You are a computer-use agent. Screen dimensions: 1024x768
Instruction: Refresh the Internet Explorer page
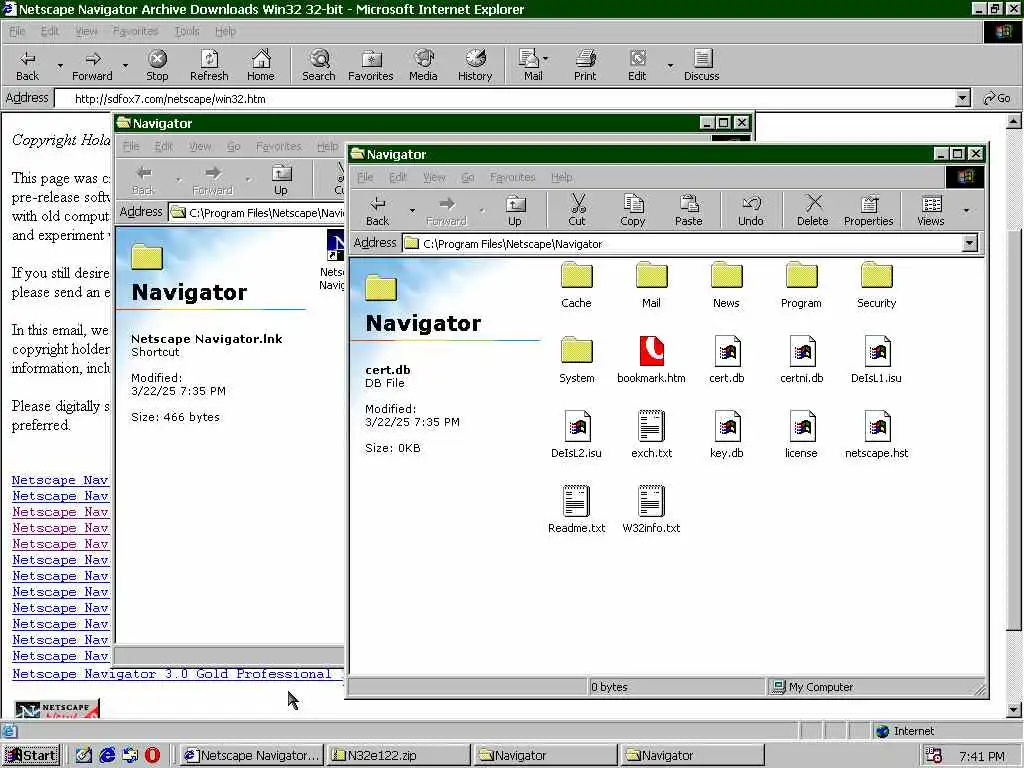click(209, 65)
